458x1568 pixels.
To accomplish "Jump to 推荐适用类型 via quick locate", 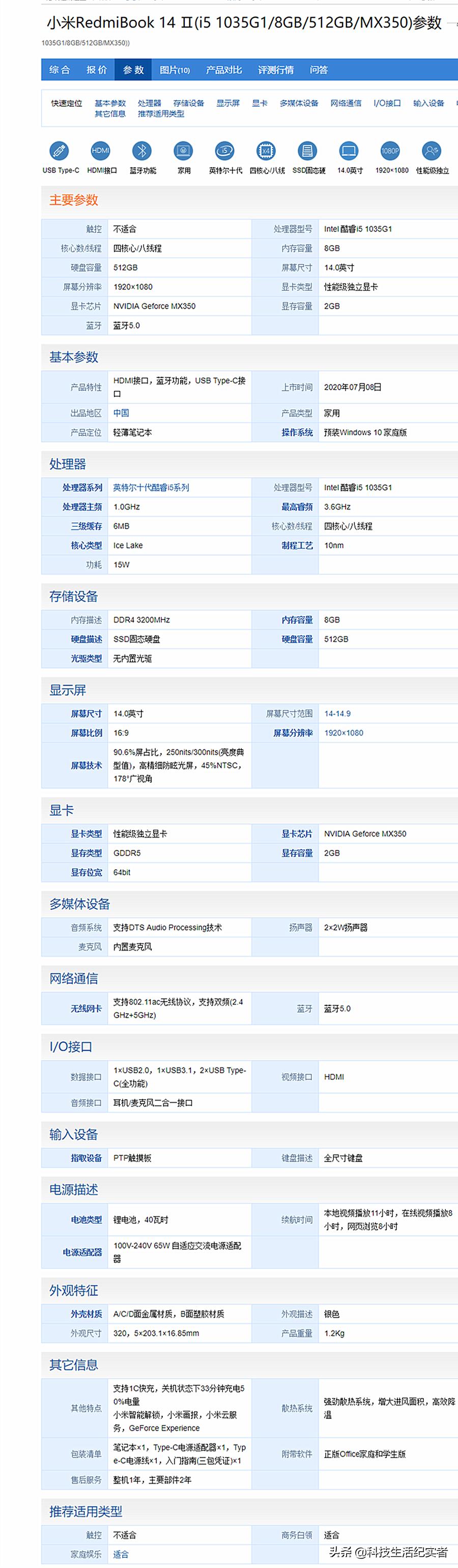I will click(161, 114).
